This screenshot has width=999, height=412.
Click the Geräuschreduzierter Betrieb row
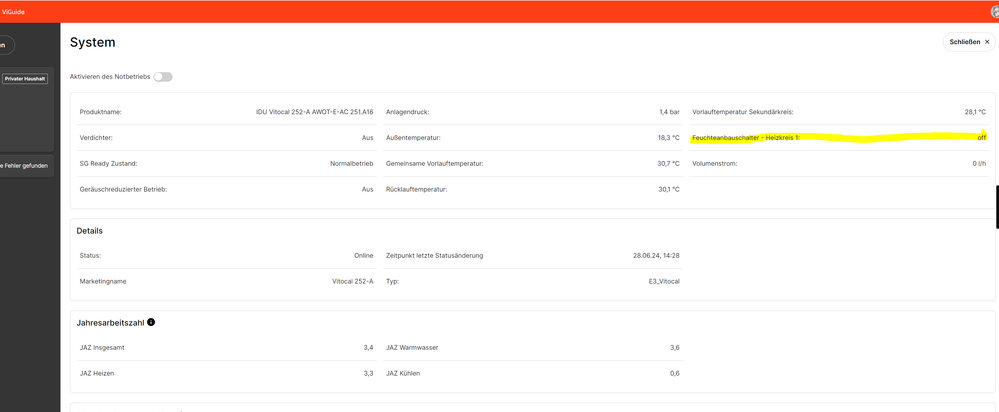(x=226, y=189)
